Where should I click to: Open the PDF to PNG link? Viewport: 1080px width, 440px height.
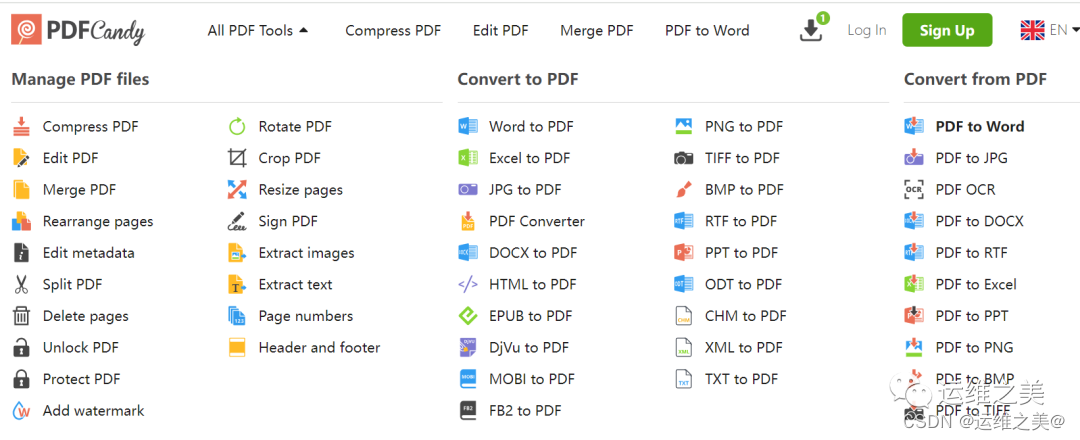974,348
